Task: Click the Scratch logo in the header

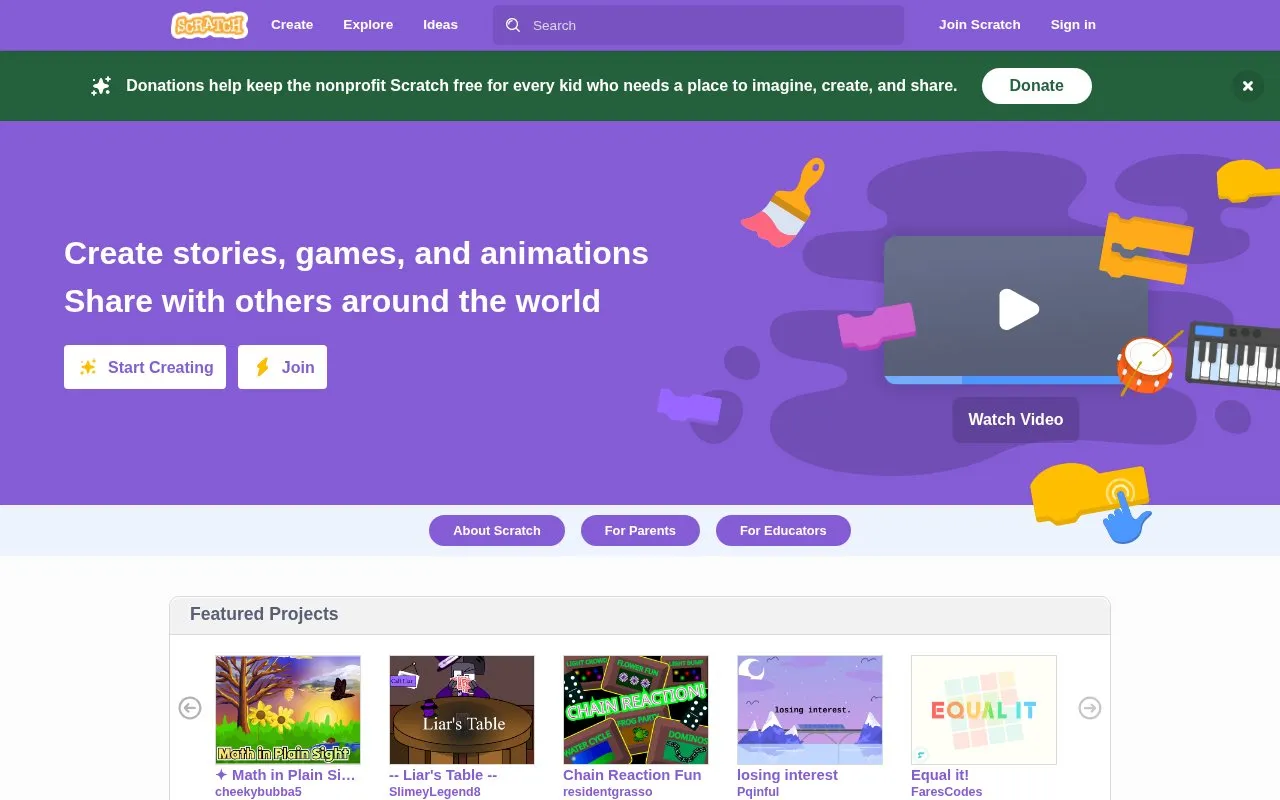Action: [x=209, y=25]
